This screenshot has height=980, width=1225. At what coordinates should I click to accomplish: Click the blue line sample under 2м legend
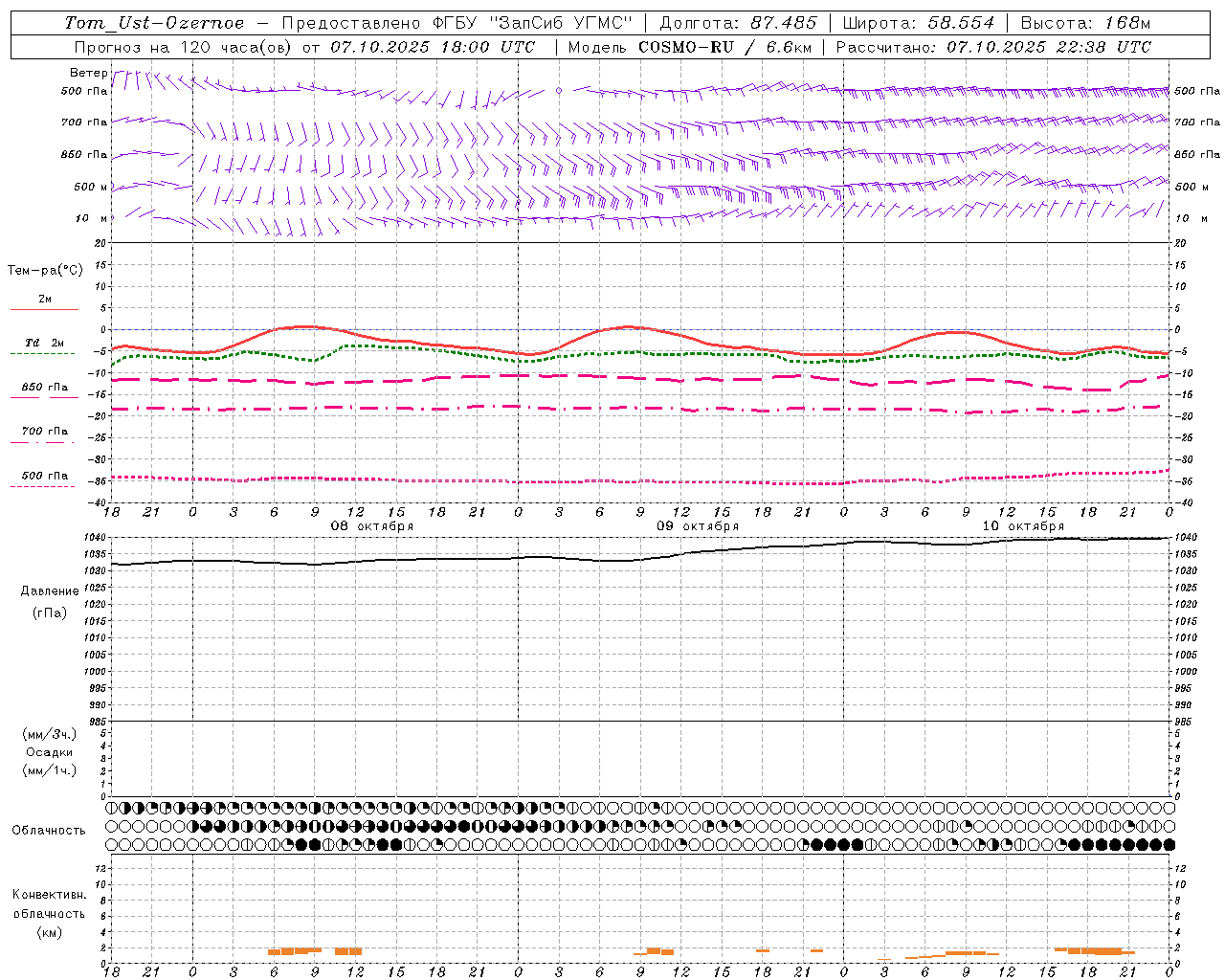tap(44, 310)
